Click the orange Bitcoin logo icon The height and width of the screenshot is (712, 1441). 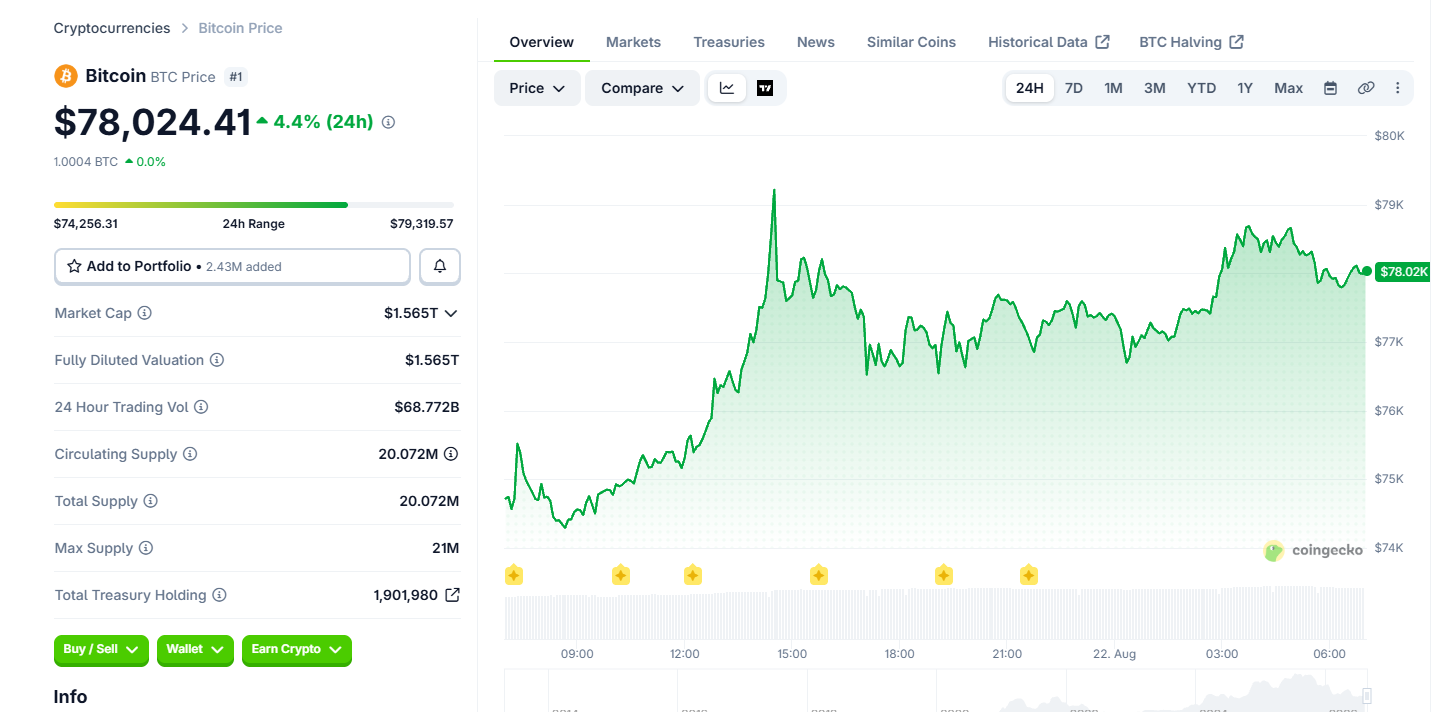coord(66,76)
